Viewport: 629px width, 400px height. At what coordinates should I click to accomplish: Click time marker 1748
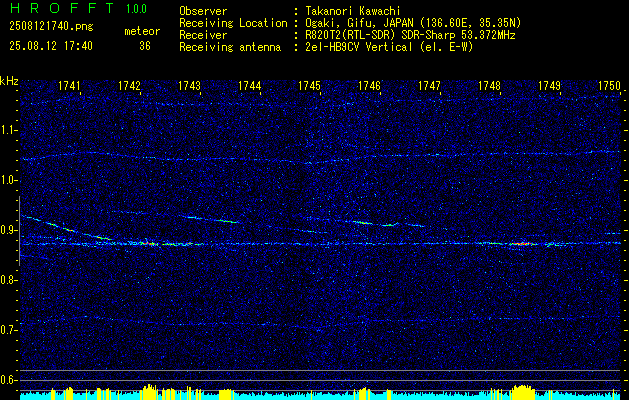(x=489, y=85)
